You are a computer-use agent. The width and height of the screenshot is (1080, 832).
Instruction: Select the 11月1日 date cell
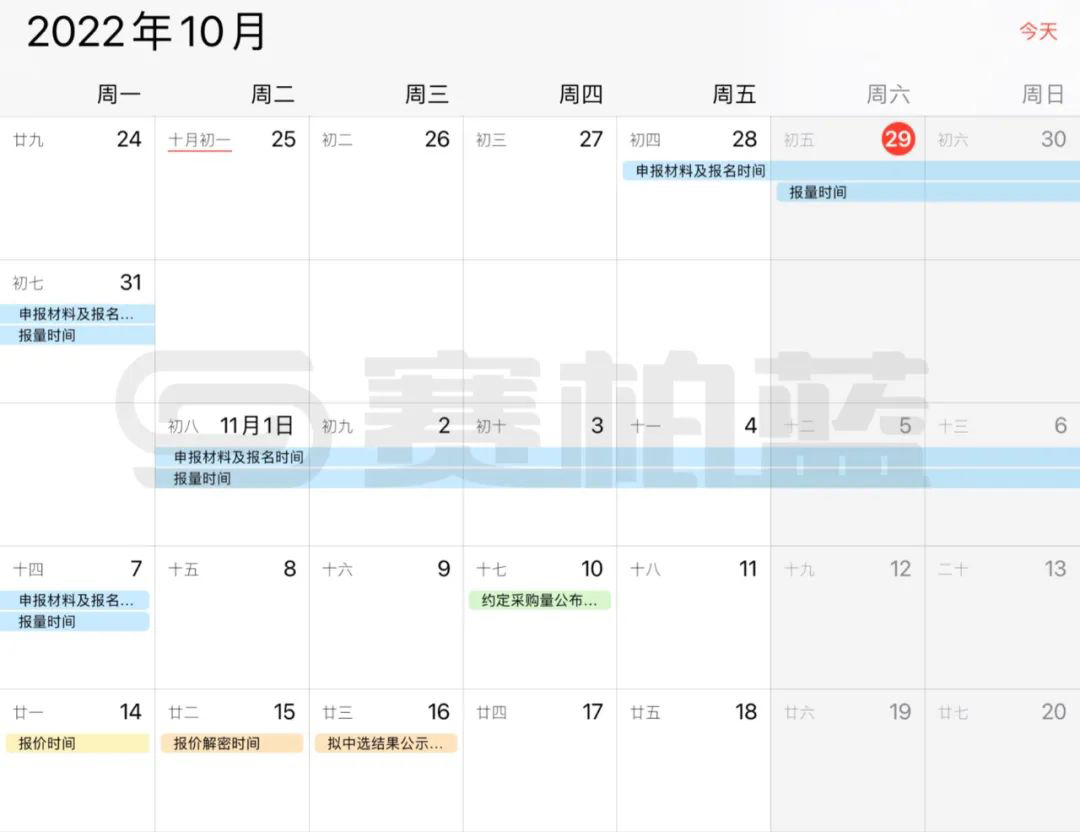256,426
